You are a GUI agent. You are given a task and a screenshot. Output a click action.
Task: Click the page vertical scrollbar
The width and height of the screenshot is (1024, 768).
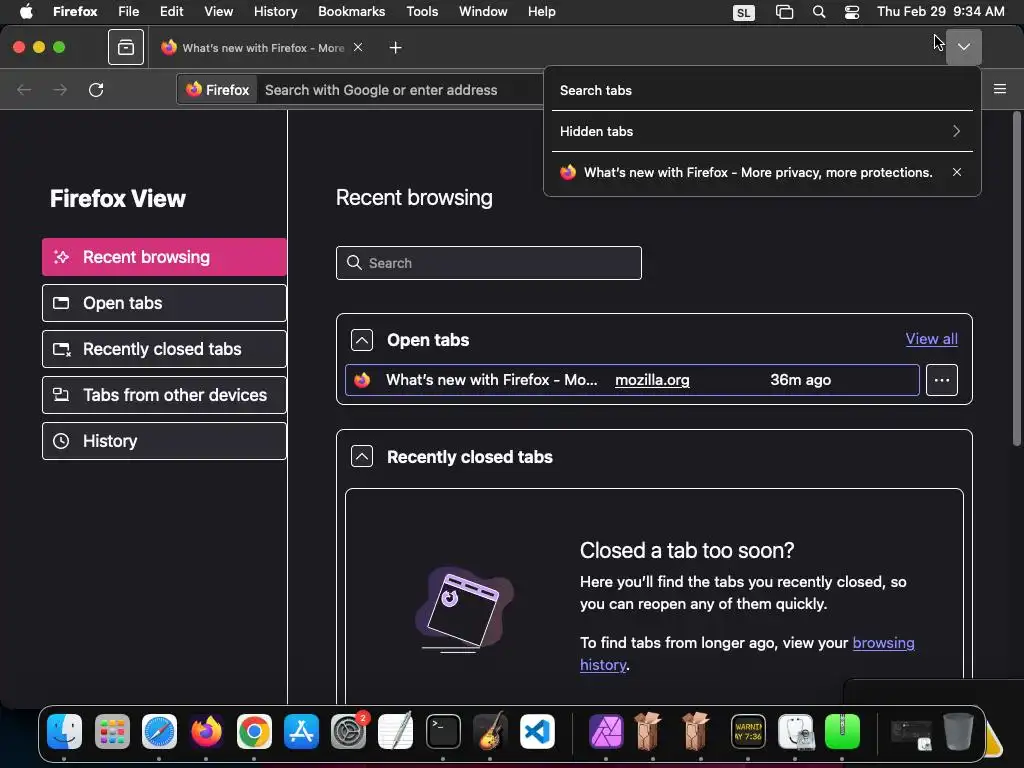click(x=1016, y=280)
